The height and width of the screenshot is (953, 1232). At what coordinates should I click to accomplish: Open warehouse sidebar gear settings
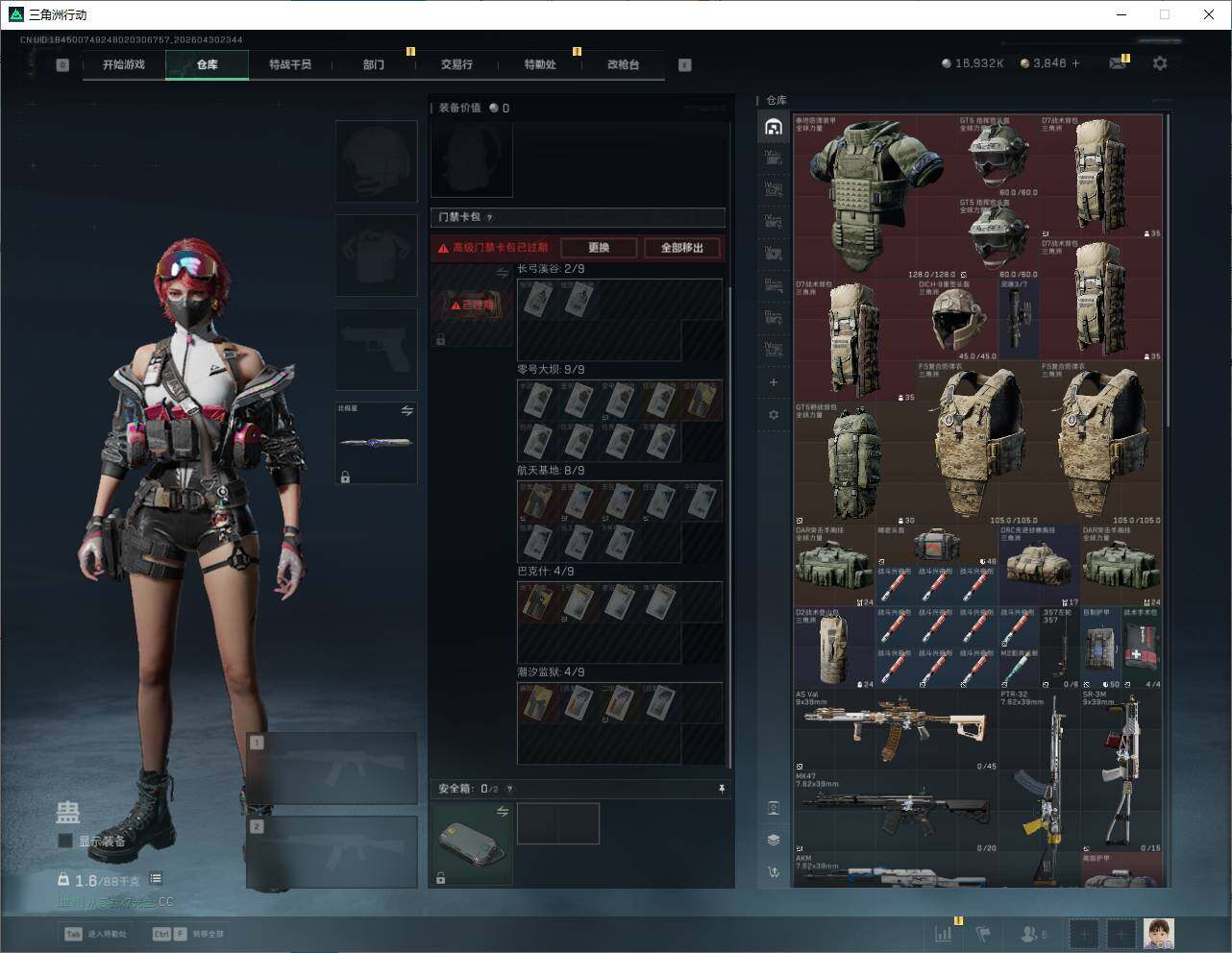[x=774, y=415]
